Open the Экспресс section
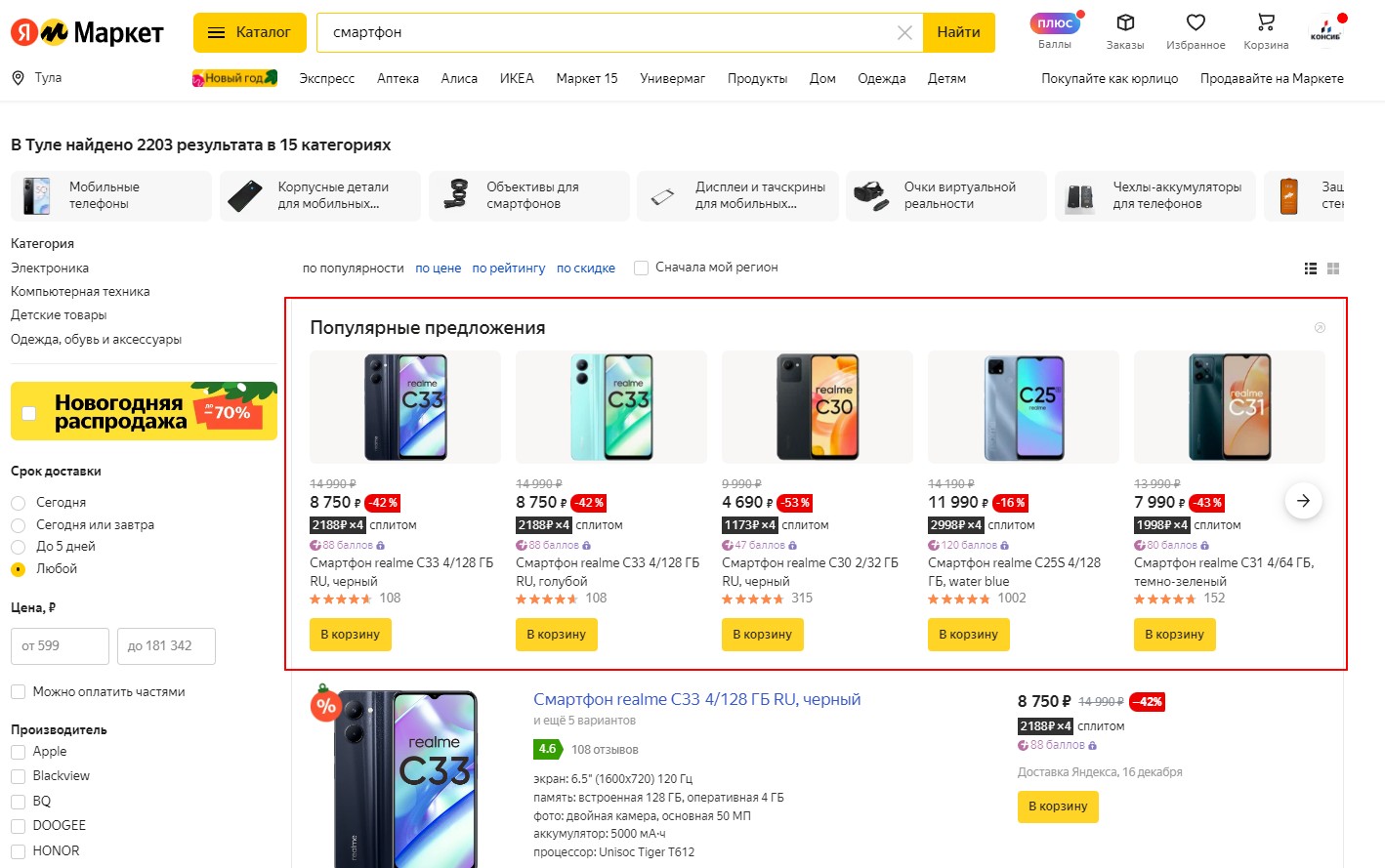 click(x=326, y=78)
